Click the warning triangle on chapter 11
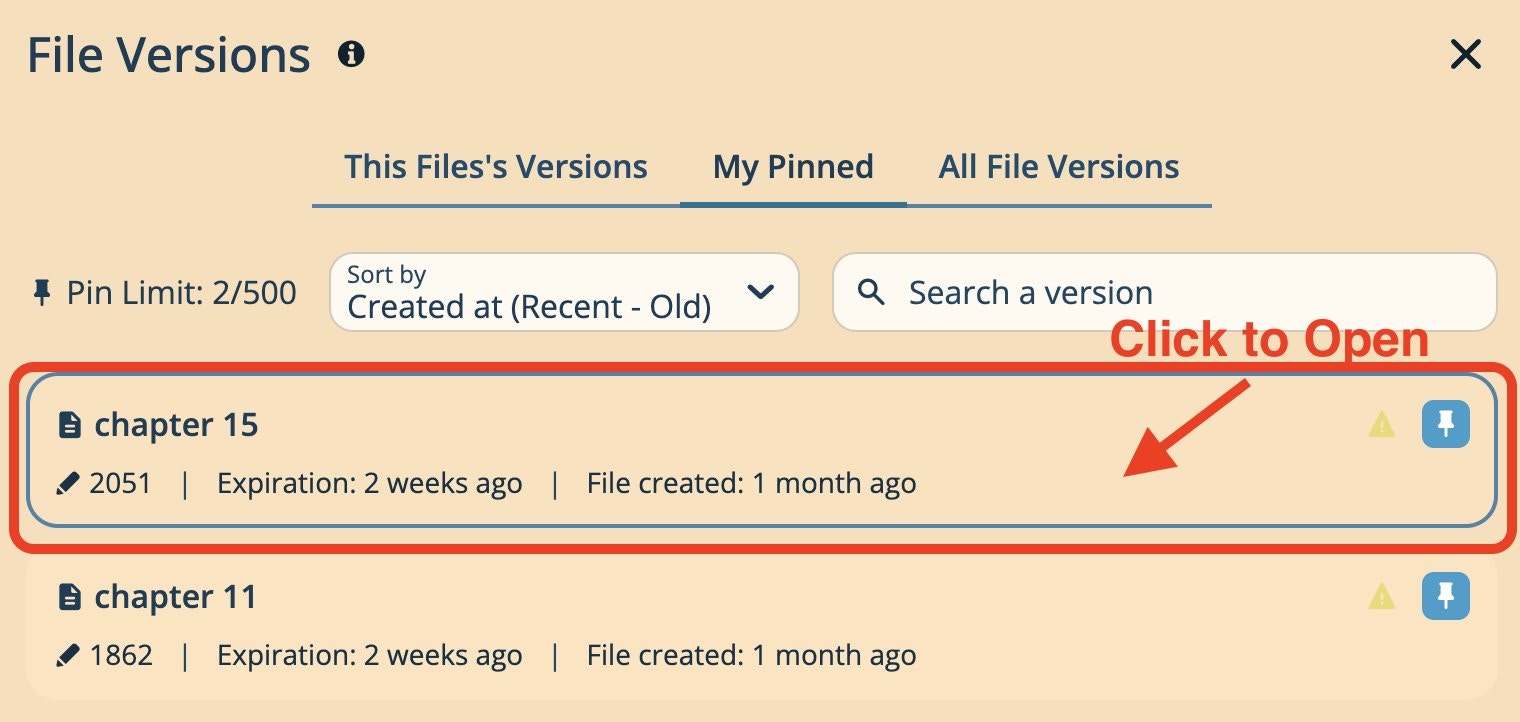Screen dimensions: 1520x722 [x=1381, y=596]
